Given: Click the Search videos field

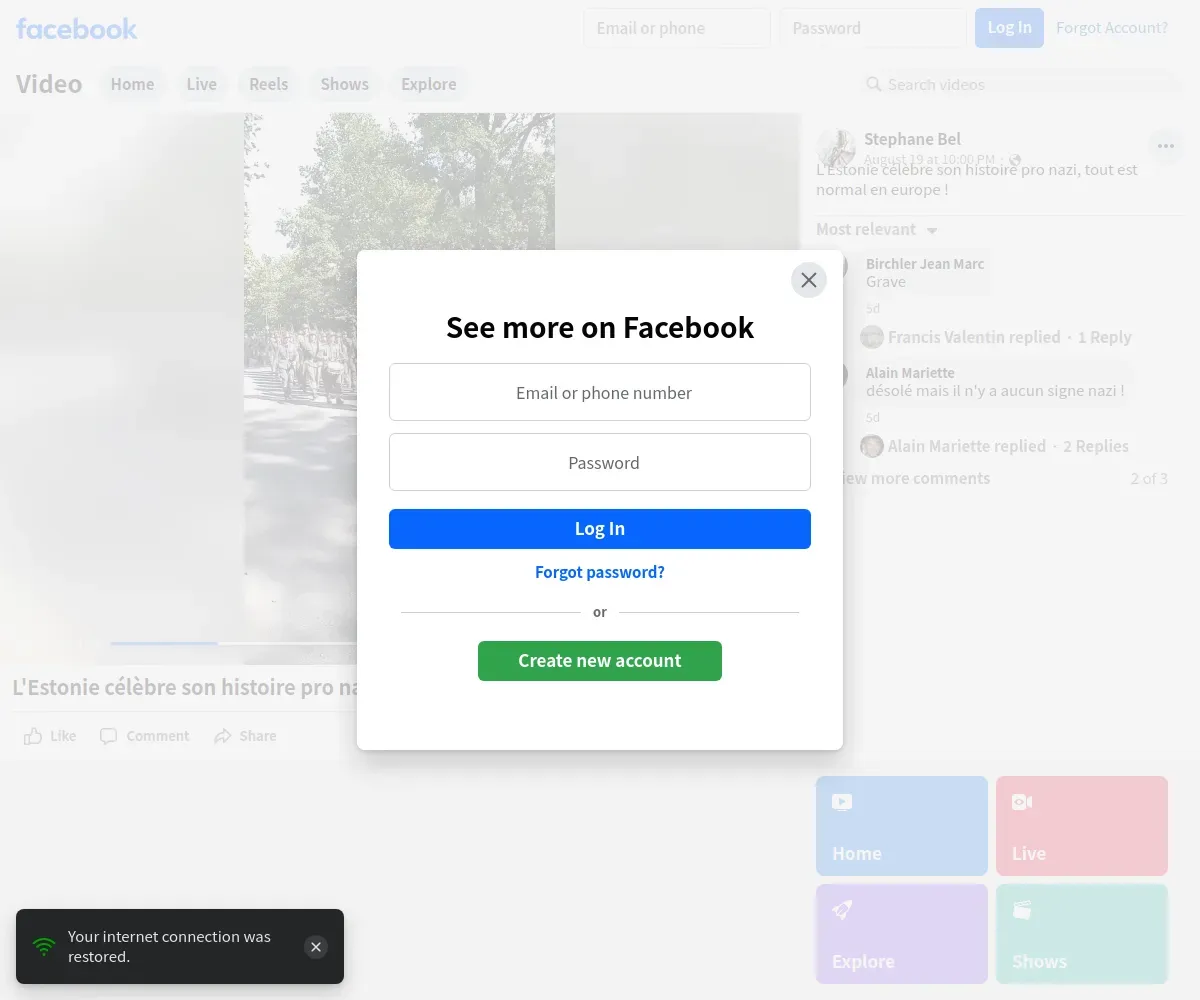Looking at the screenshot, I should (1020, 84).
